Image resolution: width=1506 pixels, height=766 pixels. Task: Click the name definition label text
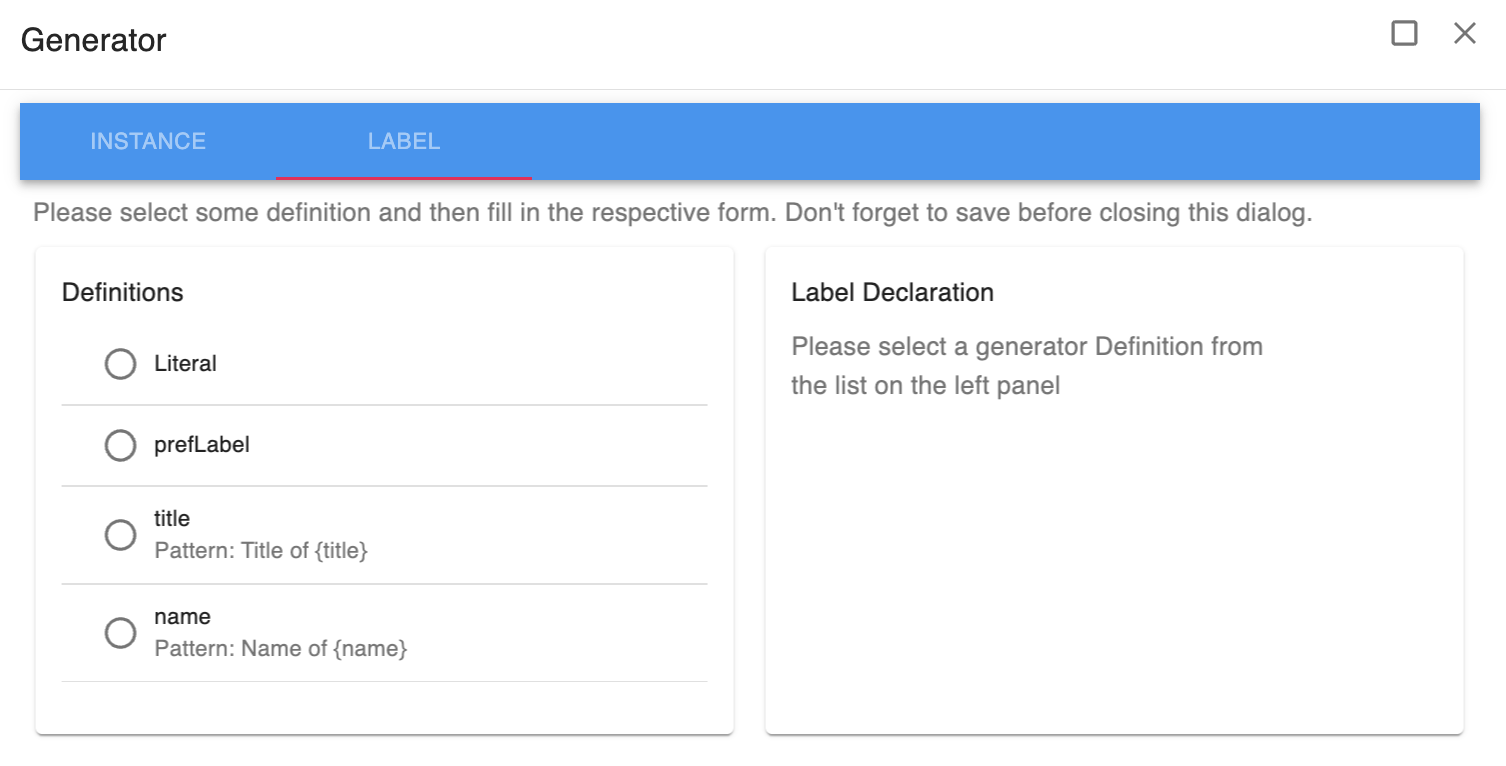182,616
